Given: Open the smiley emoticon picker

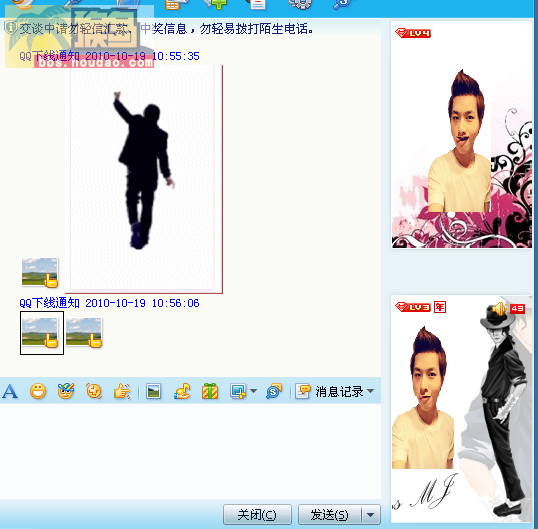Looking at the screenshot, I should coord(38,391).
